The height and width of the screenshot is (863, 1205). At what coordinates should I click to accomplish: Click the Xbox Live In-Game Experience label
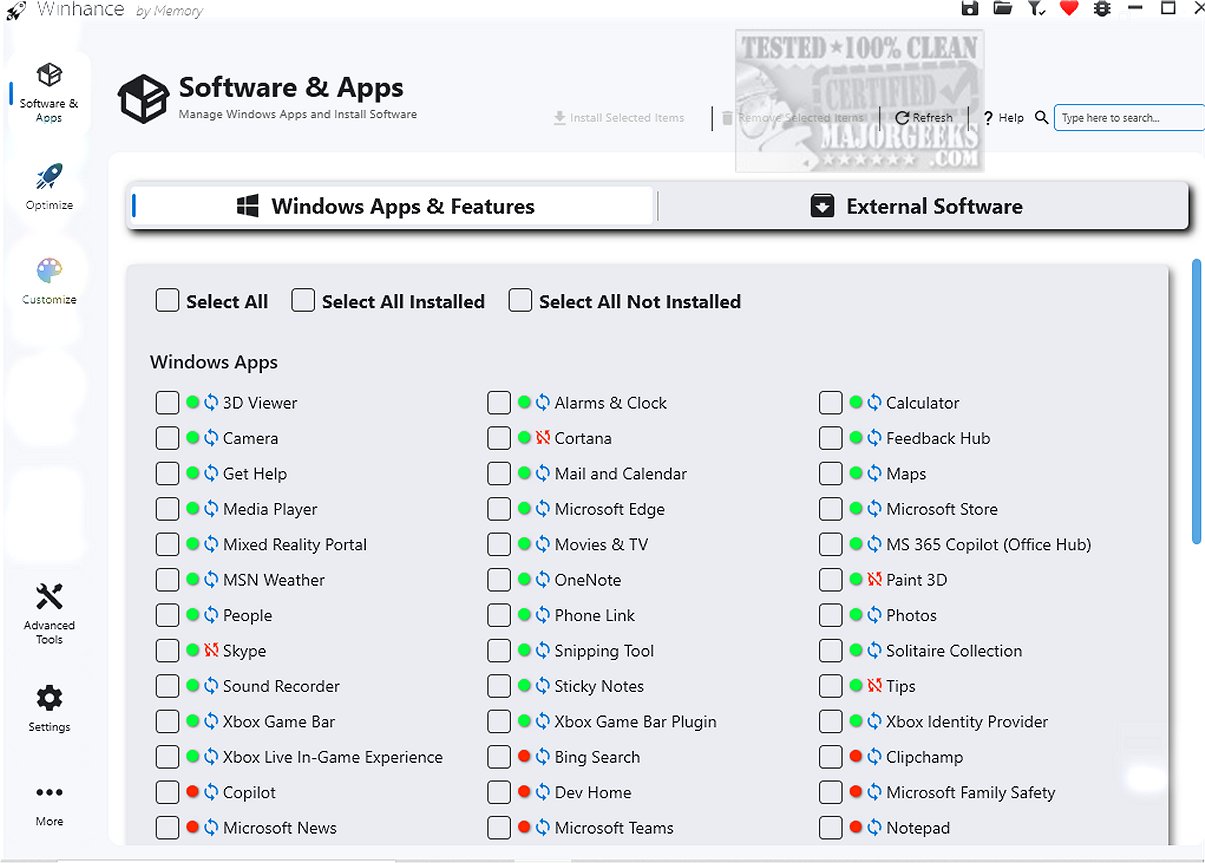[x=333, y=757]
